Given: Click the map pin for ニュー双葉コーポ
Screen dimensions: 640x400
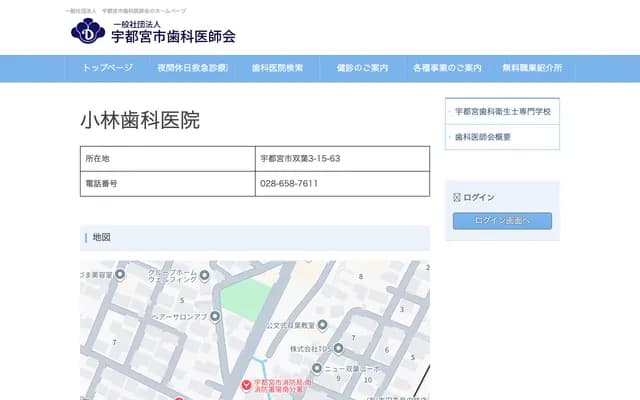Looking at the screenshot, I should [317, 368].
